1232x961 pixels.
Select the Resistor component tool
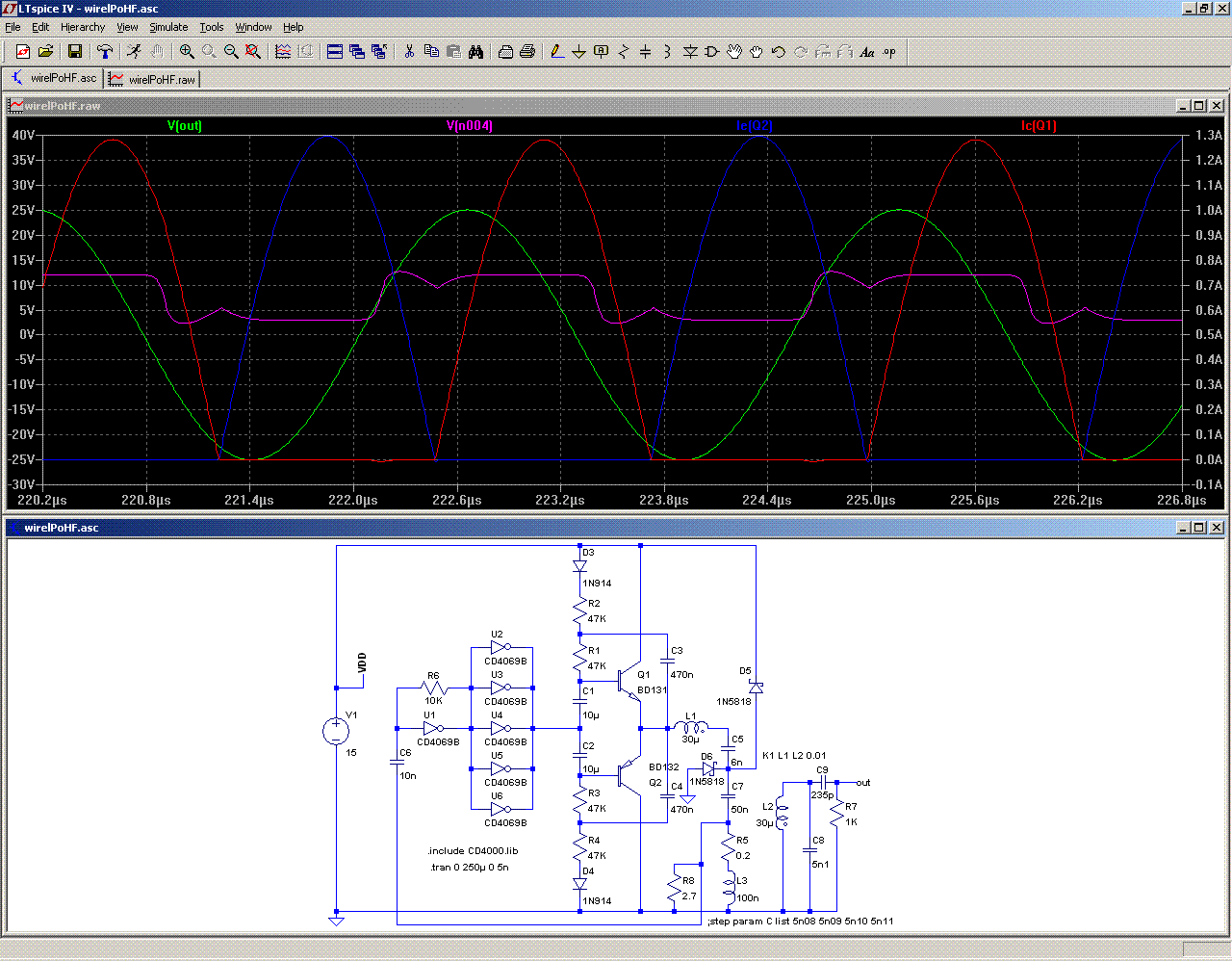pyautogui.click(x=623, y=52)
